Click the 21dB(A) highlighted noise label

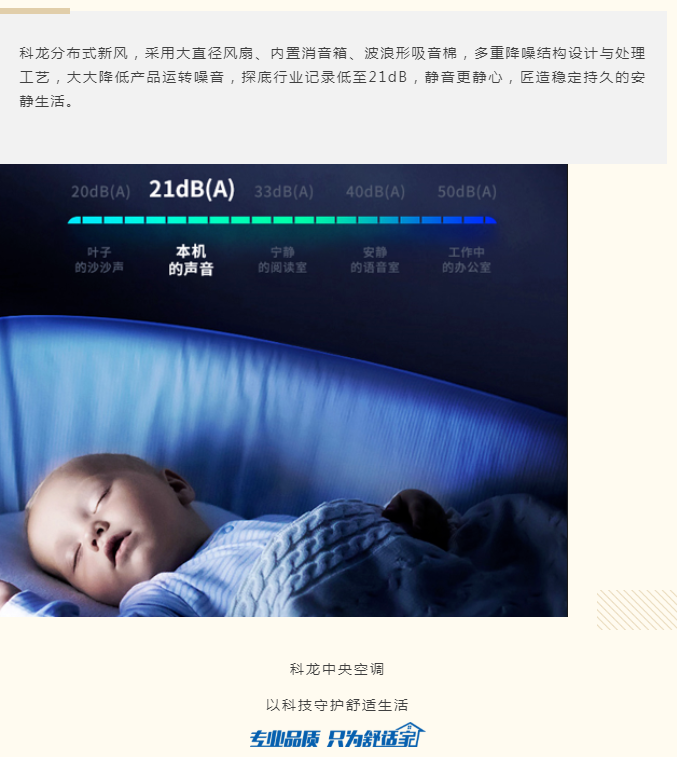[x=192, y=189]
